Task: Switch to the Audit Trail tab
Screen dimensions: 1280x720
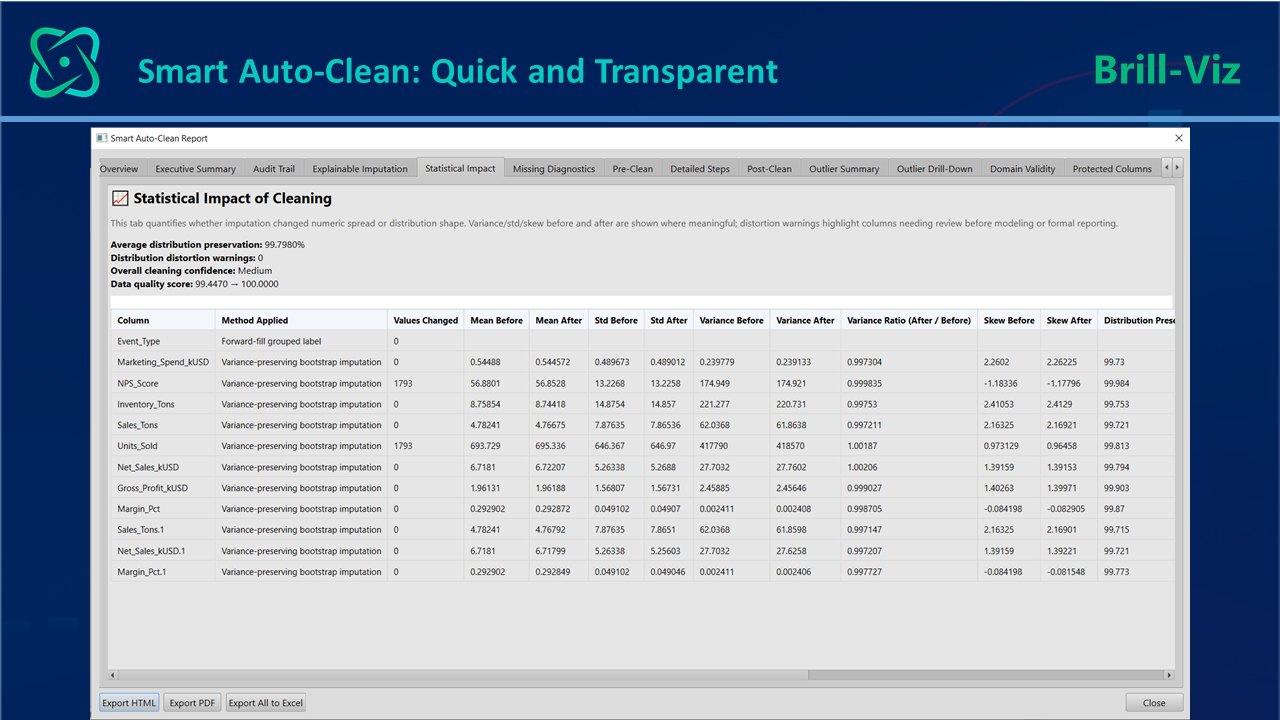Action: point(274,169)
